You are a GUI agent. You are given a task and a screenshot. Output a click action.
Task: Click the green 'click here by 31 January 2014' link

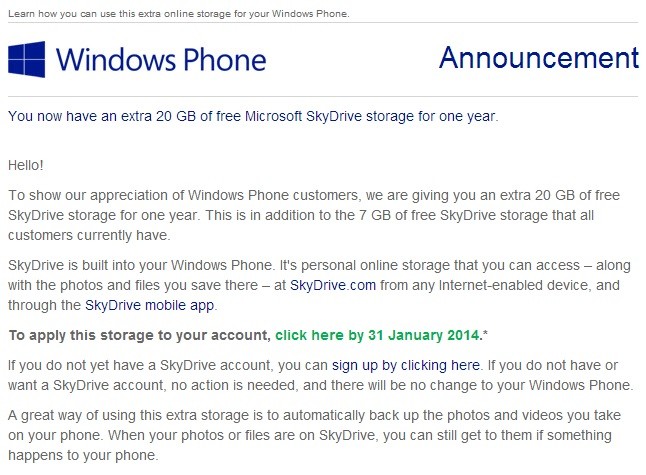coord(378,335)
